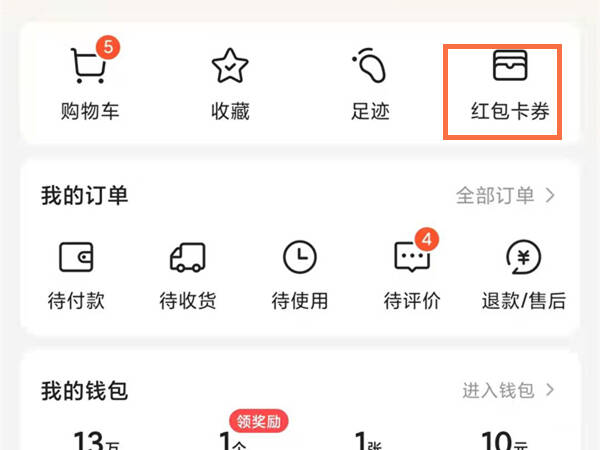Tap the red 领奖励 reward badge

point(259,422)
